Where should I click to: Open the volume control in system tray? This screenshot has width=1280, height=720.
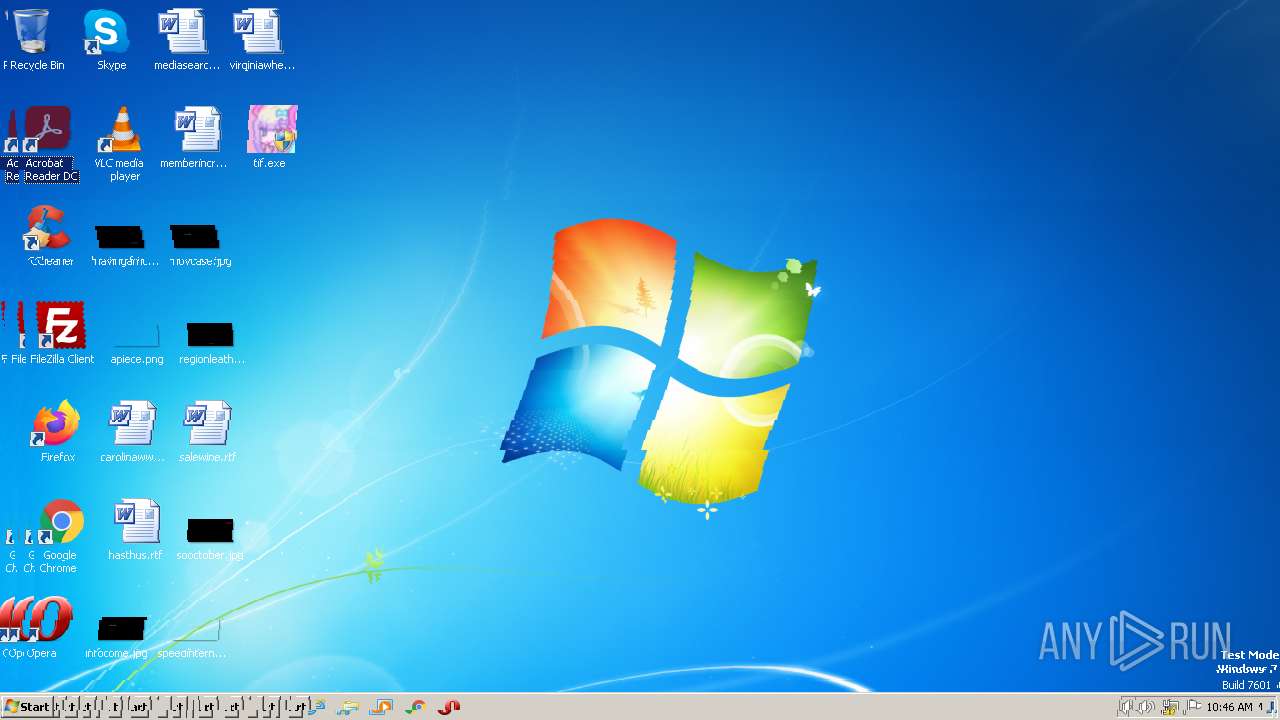pos(1146,707)
